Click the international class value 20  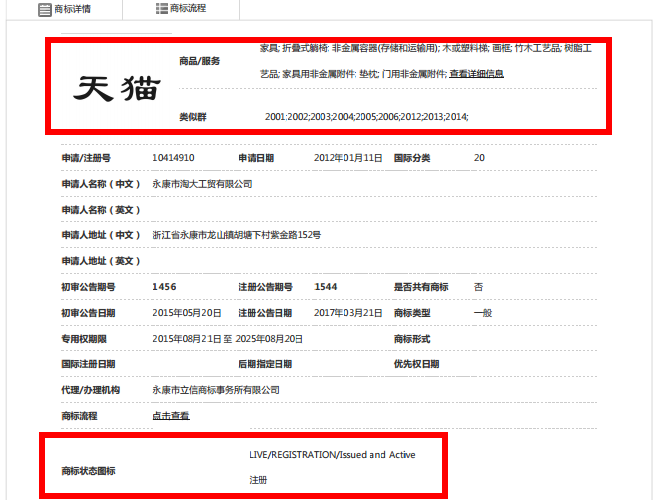pos(479,158)
